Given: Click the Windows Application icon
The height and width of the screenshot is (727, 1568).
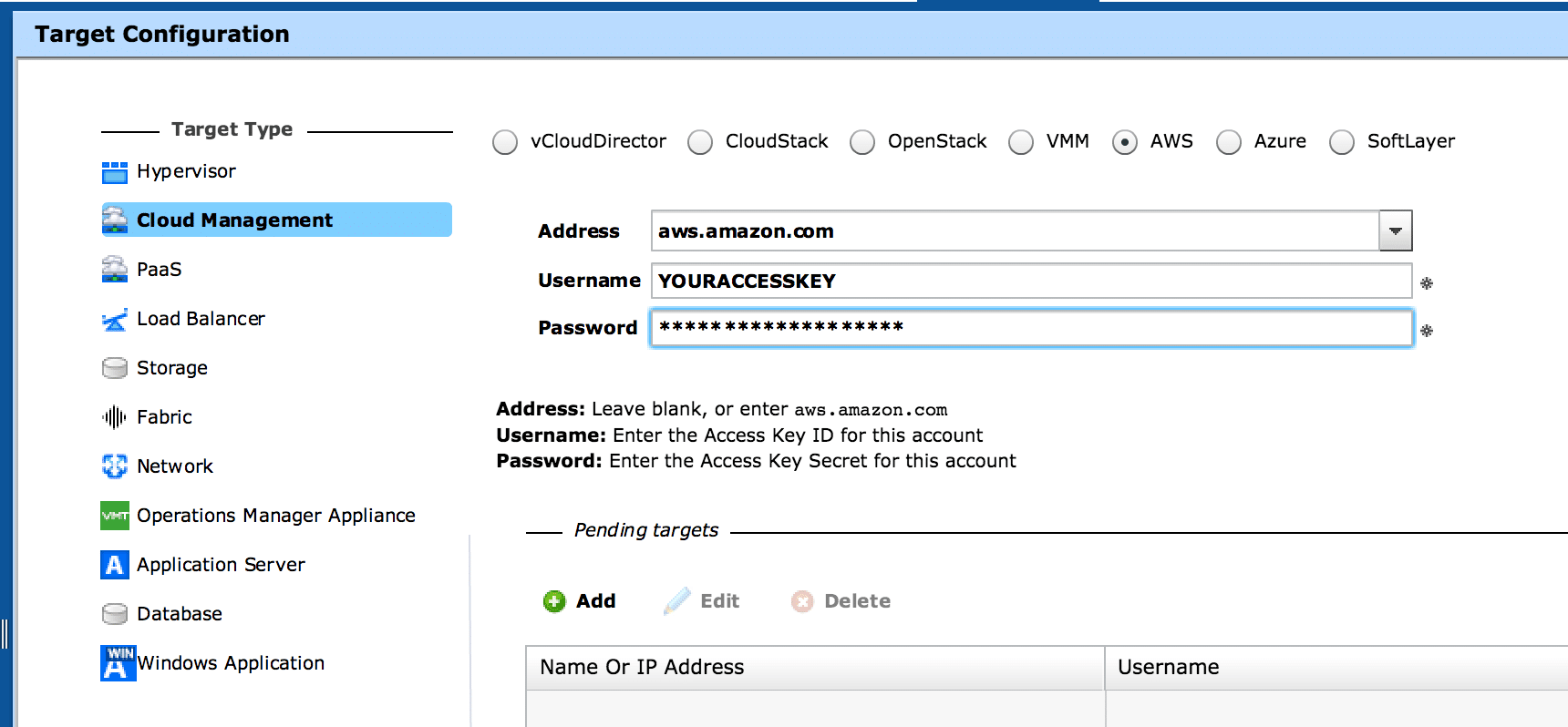Looking at the screenshot, I should [x=117, y=663].
